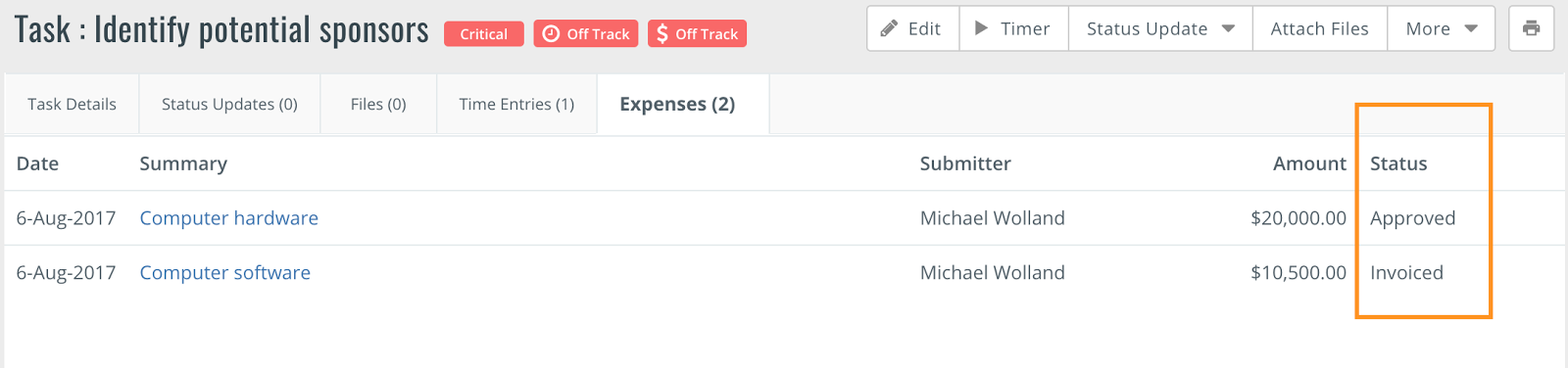Image resolution: width=1568 pixels, height=368 pixels.
Task: Click the red Critical badge
Action: coord(484,34)
